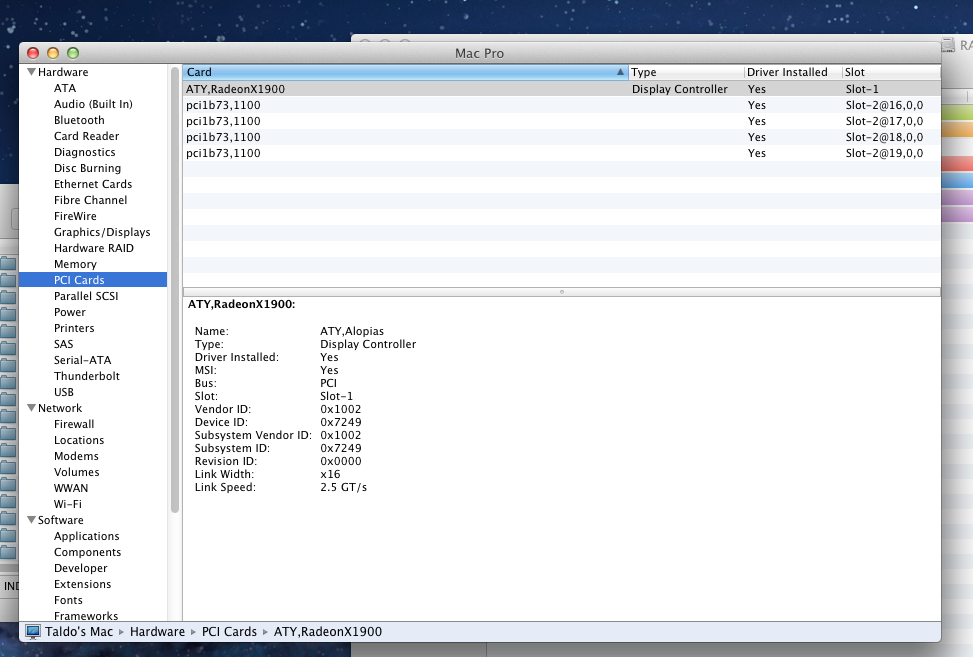Select Fibre Channel in sidebar
Screen dimensions: 973x657
click(91, 200)
